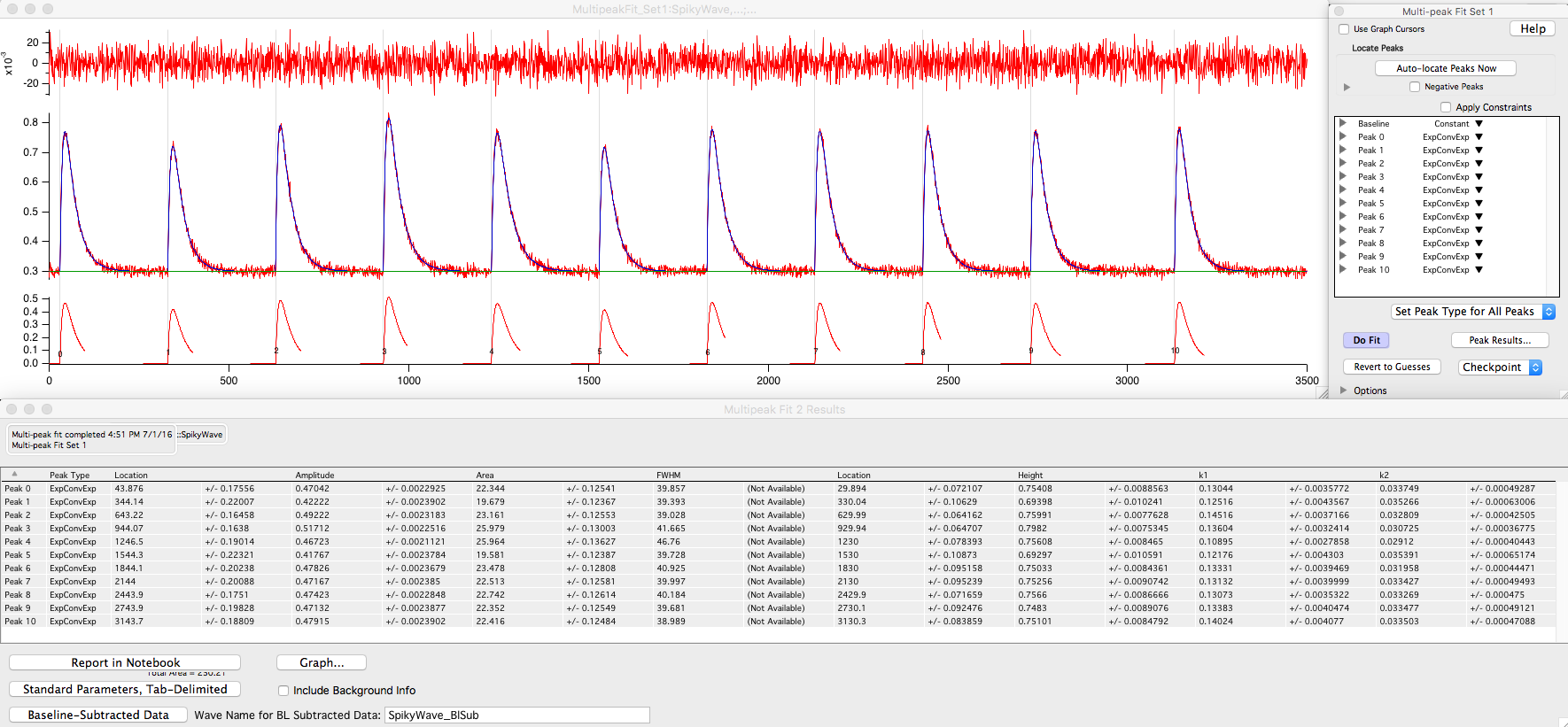1568x727 pixels.
Task: Click the sort arrow in results table header
Action: click(x=14, y=474)
